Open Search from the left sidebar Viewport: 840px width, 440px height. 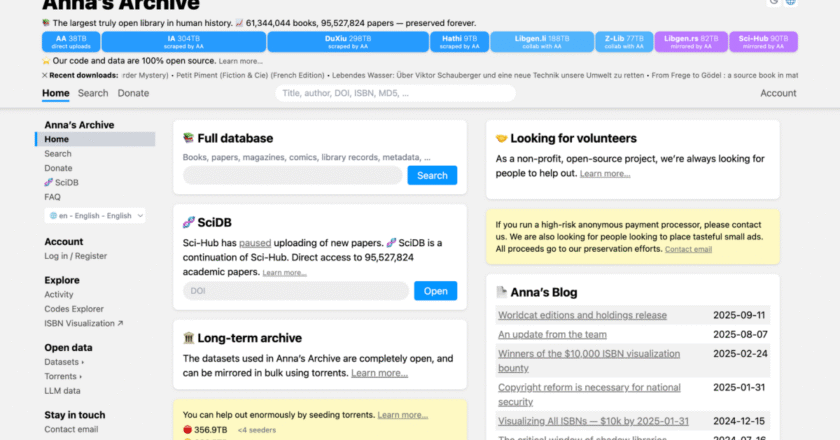[x=58, y=154]
